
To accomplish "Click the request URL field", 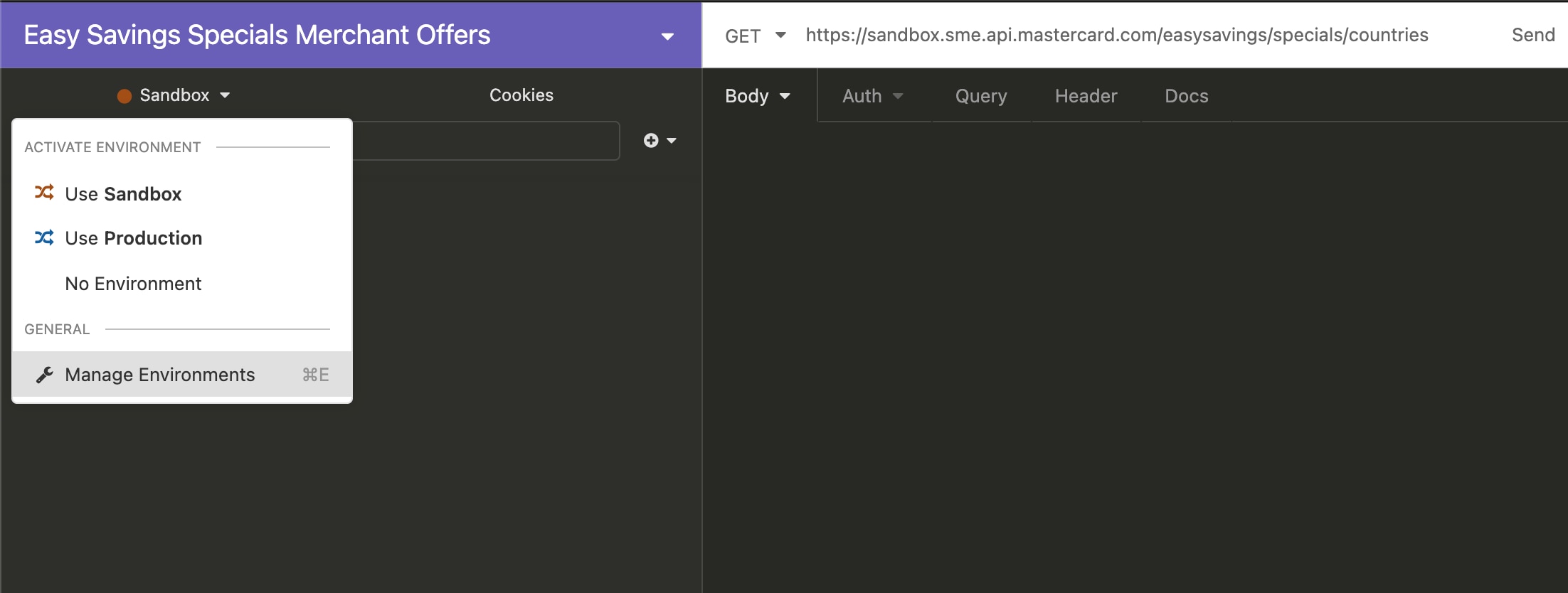I will 1116,36.
